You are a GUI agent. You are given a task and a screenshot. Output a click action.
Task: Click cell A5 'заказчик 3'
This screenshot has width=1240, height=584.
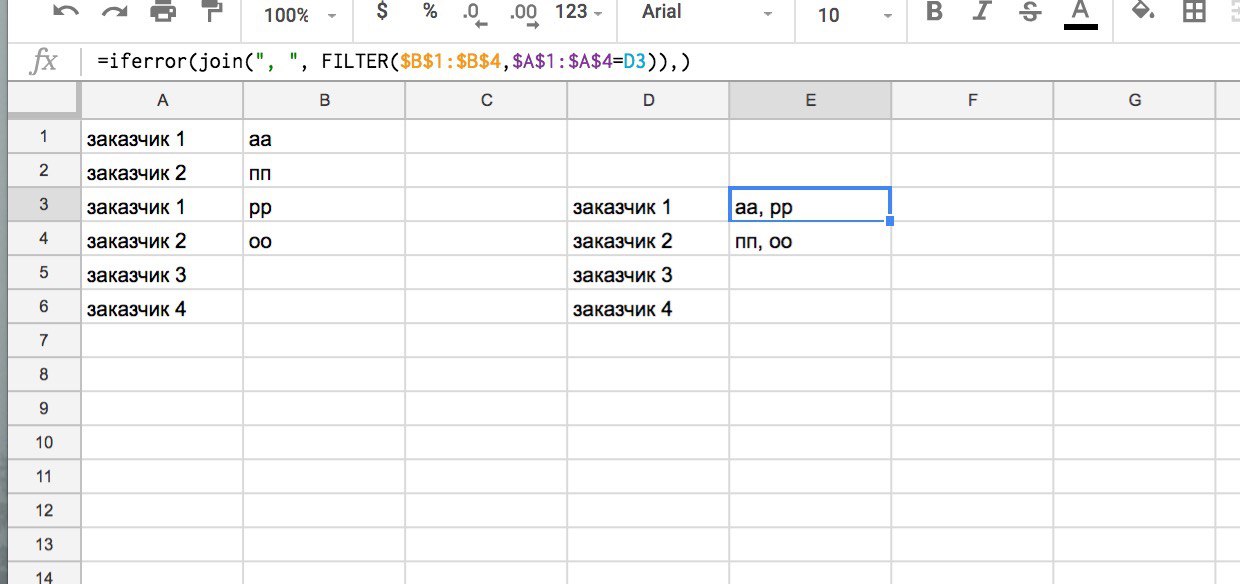coord(162,275)
